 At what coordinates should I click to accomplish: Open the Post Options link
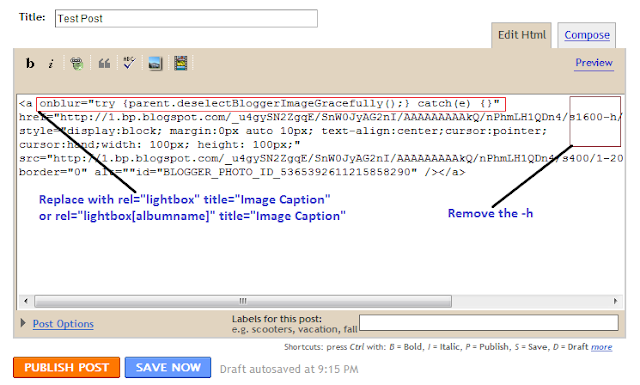[x=63, y=324]
